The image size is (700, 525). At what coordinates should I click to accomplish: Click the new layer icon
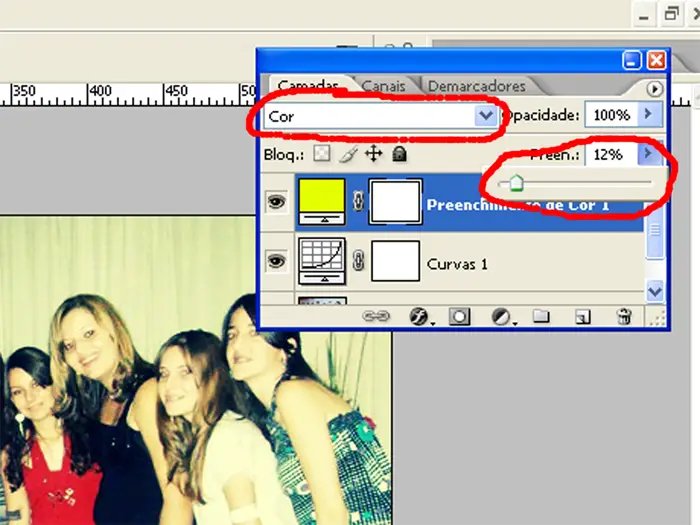coord(583,317)
